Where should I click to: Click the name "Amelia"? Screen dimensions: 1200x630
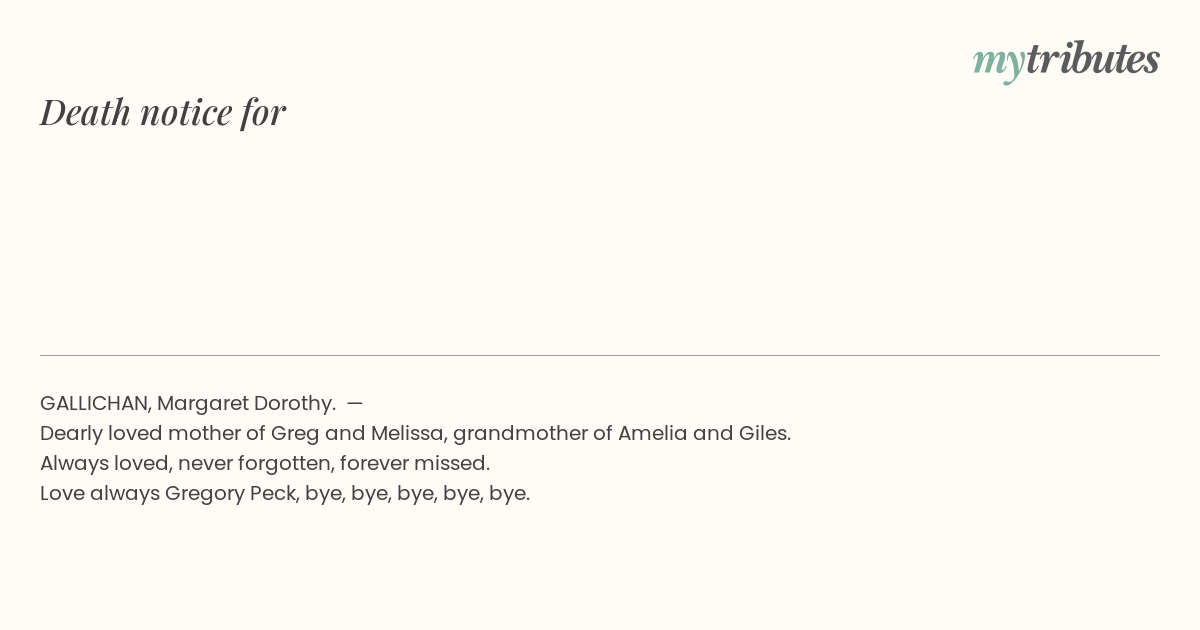[652, 433]
